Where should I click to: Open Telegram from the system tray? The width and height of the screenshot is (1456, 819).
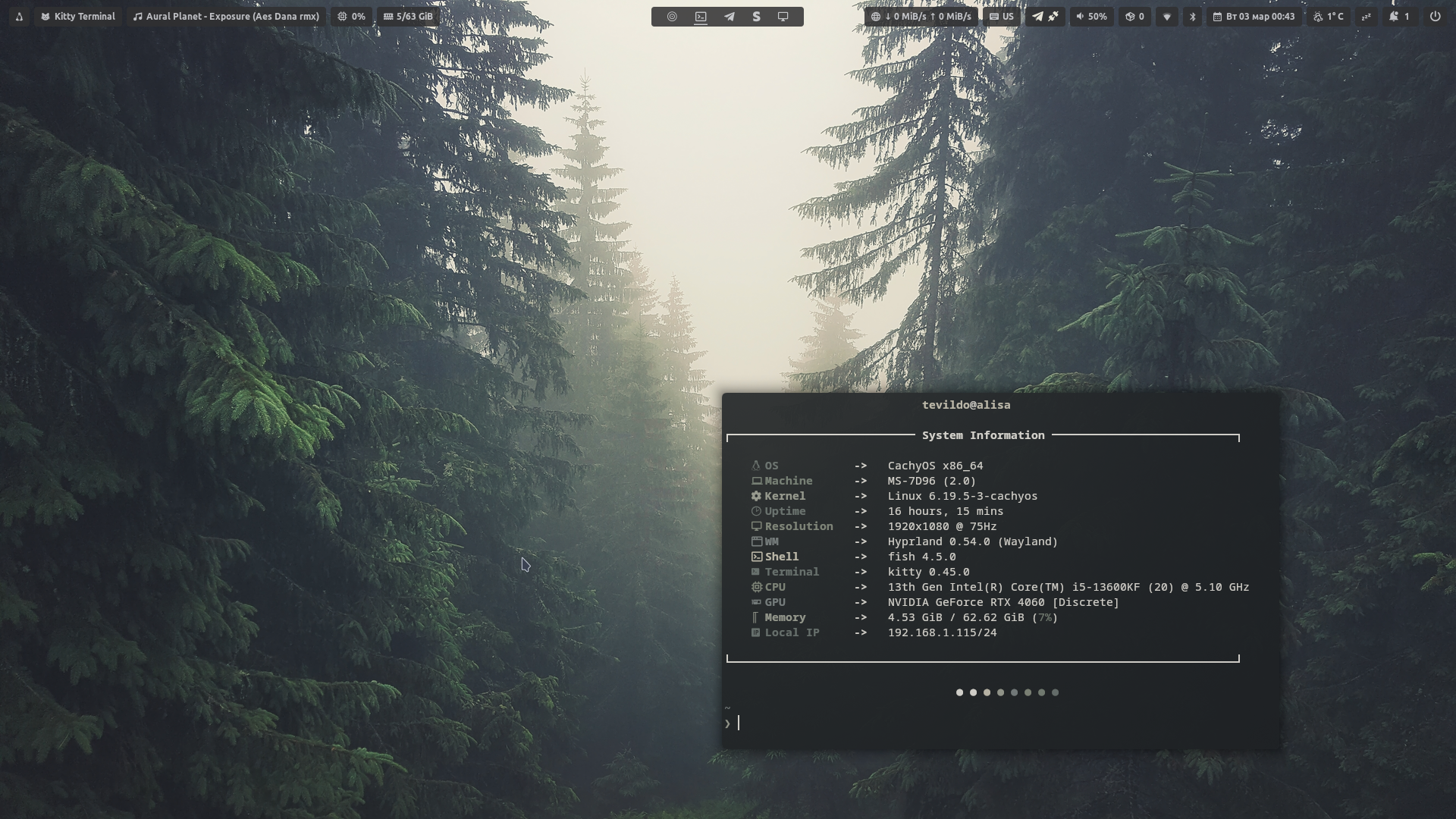(x=1037, y=17)
